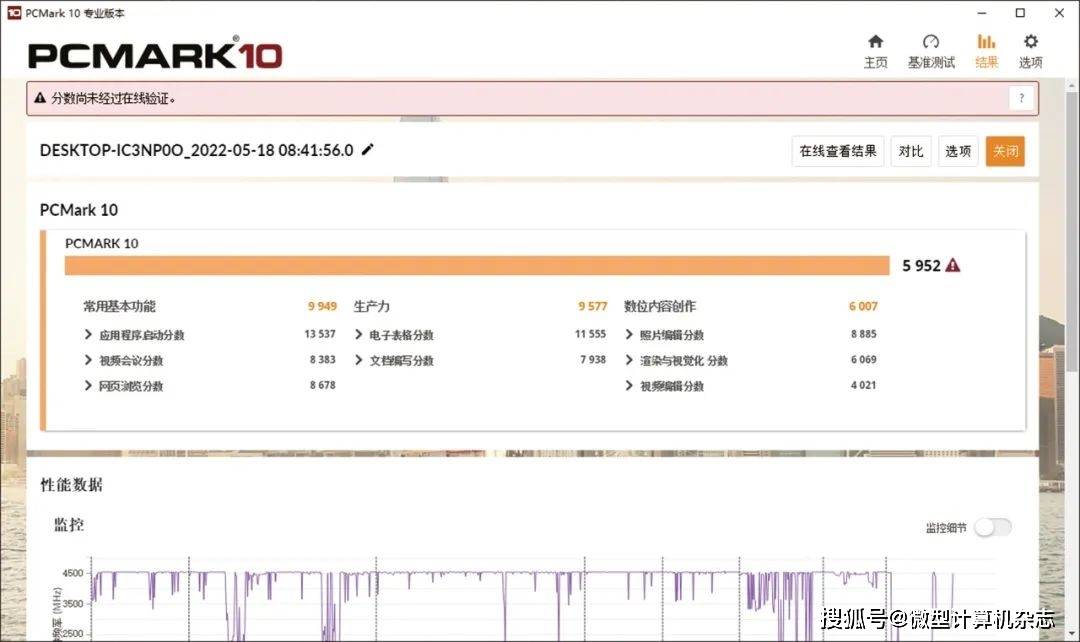Click the value 8 678
1080x642 pixels.
tap(322, 385)
